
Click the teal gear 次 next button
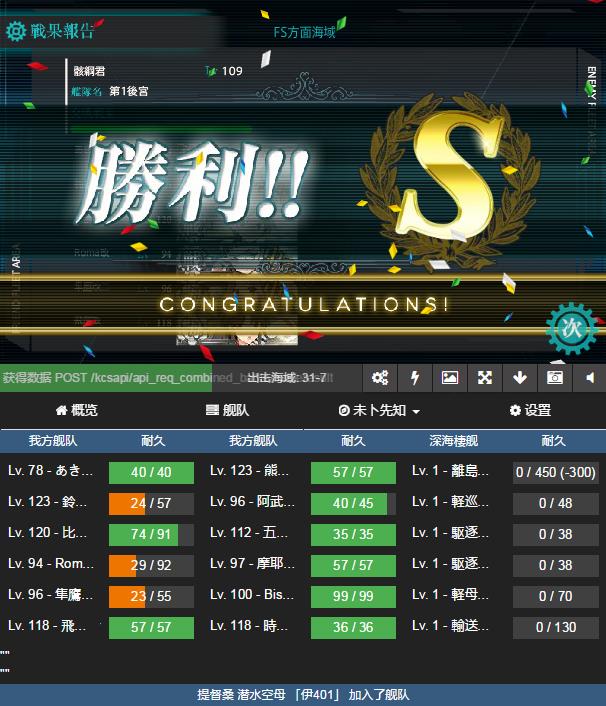click(x=572, y=328)
